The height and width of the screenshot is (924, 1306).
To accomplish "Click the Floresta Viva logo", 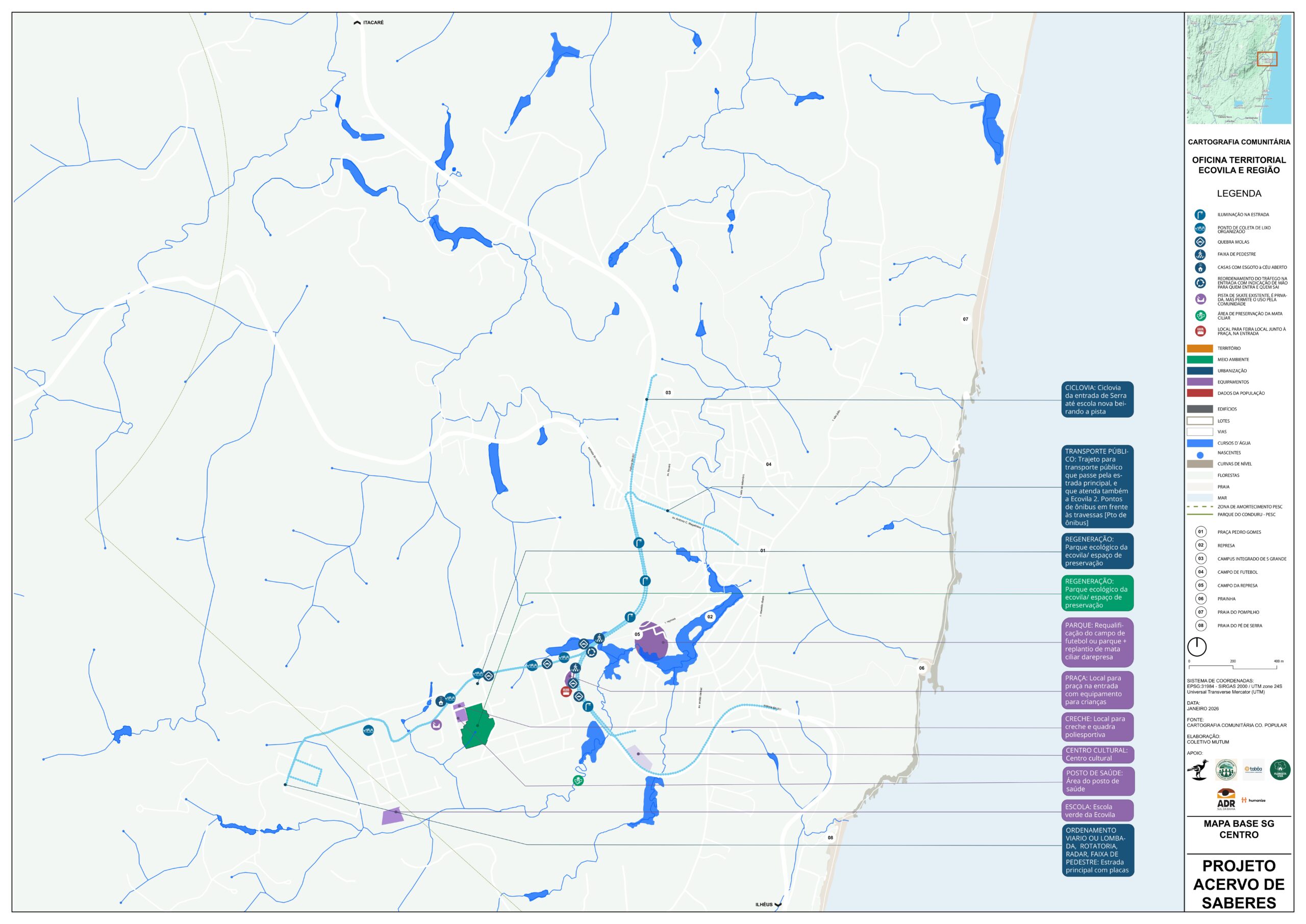I will (x=1280, y=769).
